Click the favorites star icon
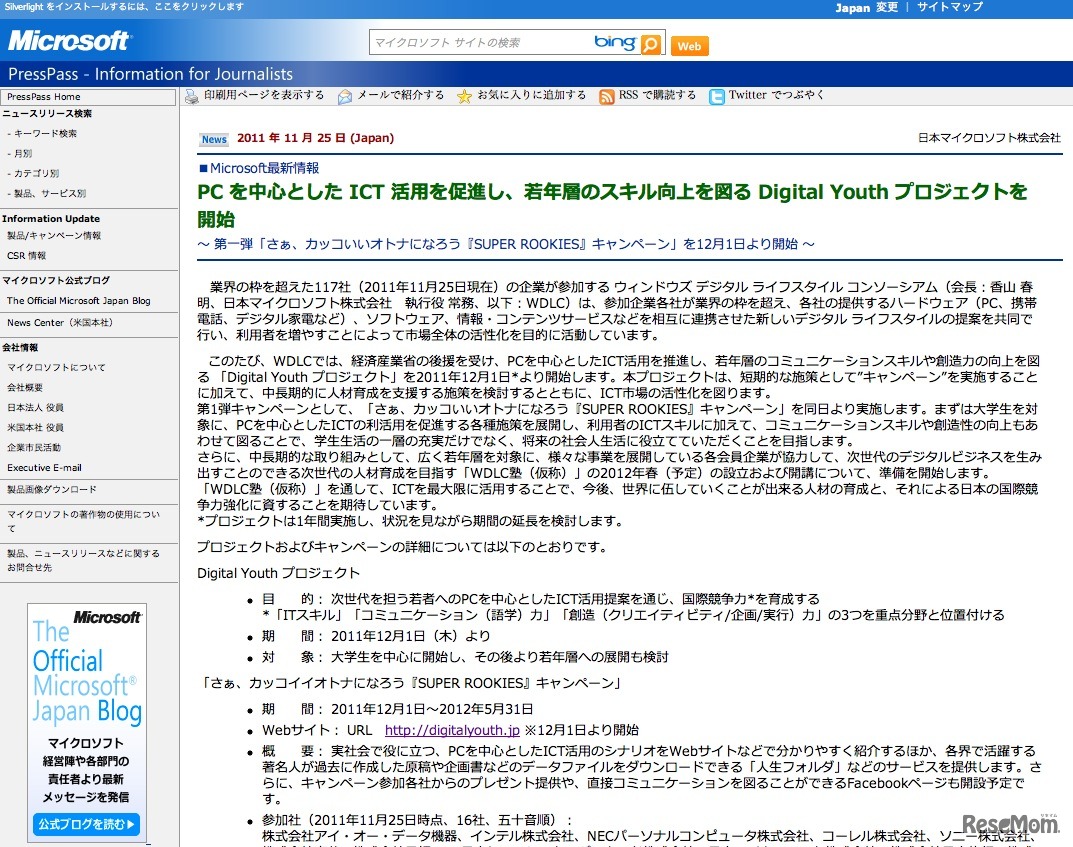The image size is (1073, 847). pos(464,96)
